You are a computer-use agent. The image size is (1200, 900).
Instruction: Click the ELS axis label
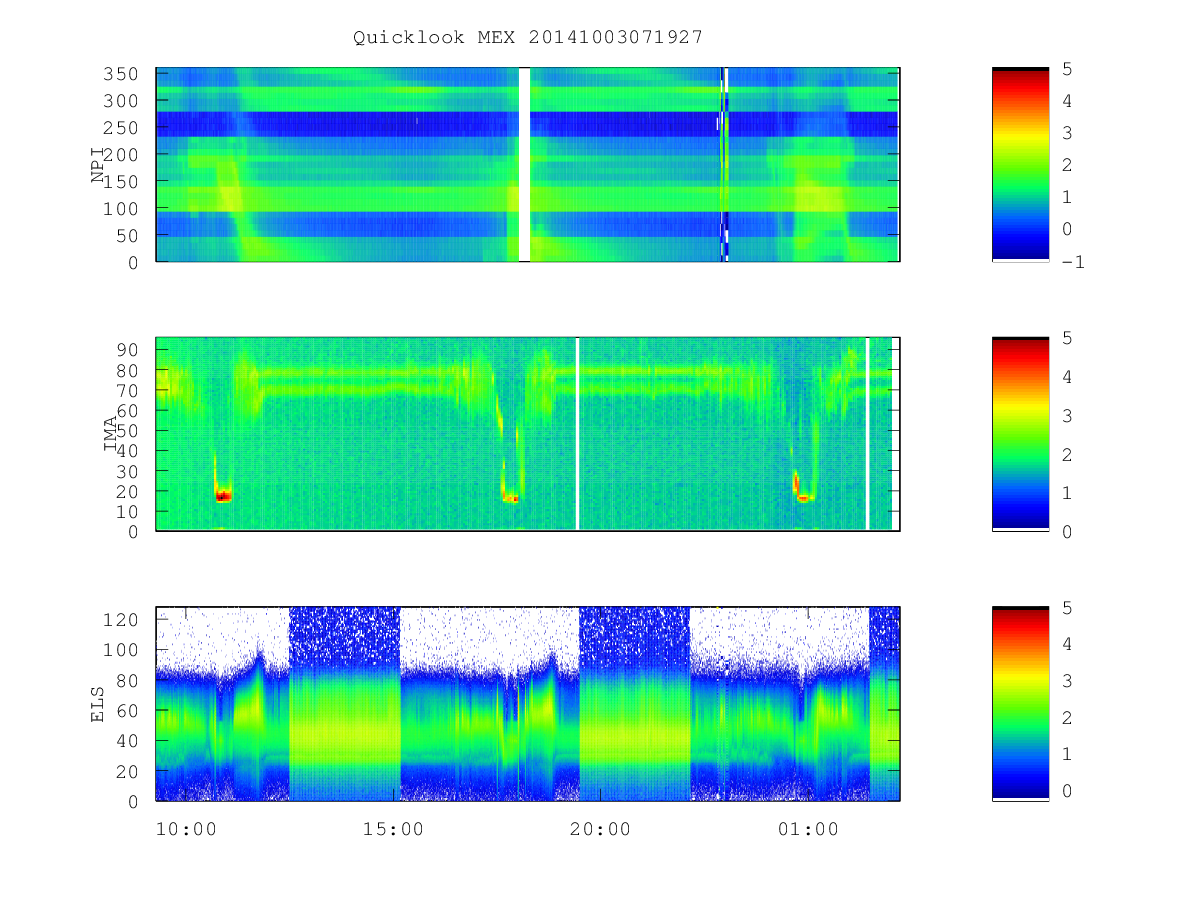point(98,704)
